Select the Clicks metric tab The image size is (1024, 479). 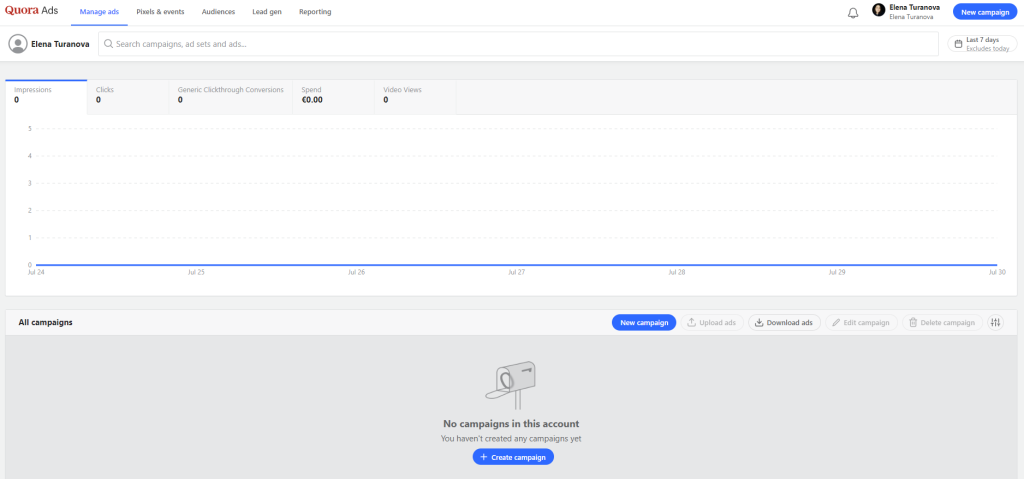tap(128, 95)
